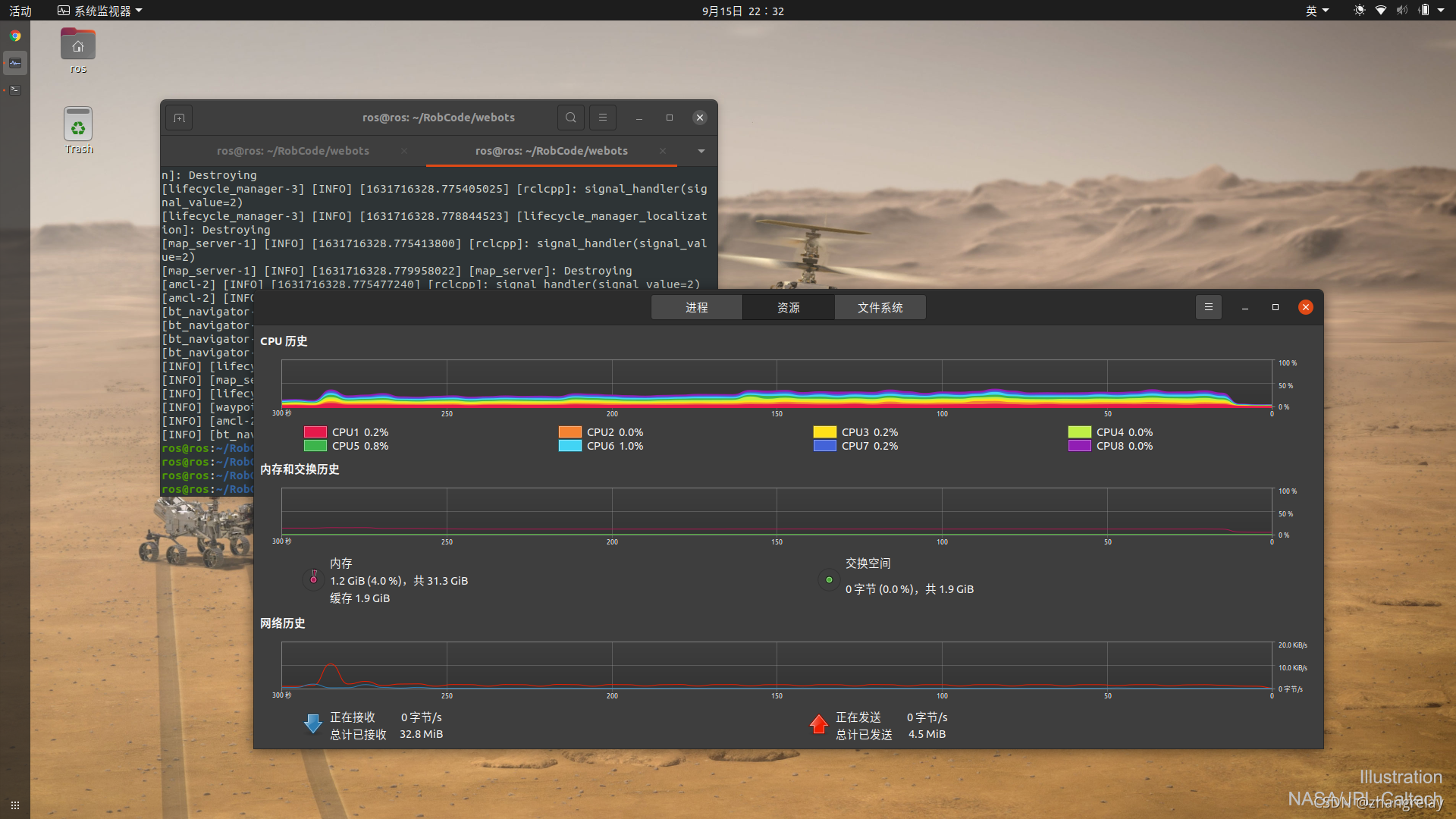The height and width of the screenshot is (819, 1456).
Task: Click the terminal search icon
Action: [571, 118]
